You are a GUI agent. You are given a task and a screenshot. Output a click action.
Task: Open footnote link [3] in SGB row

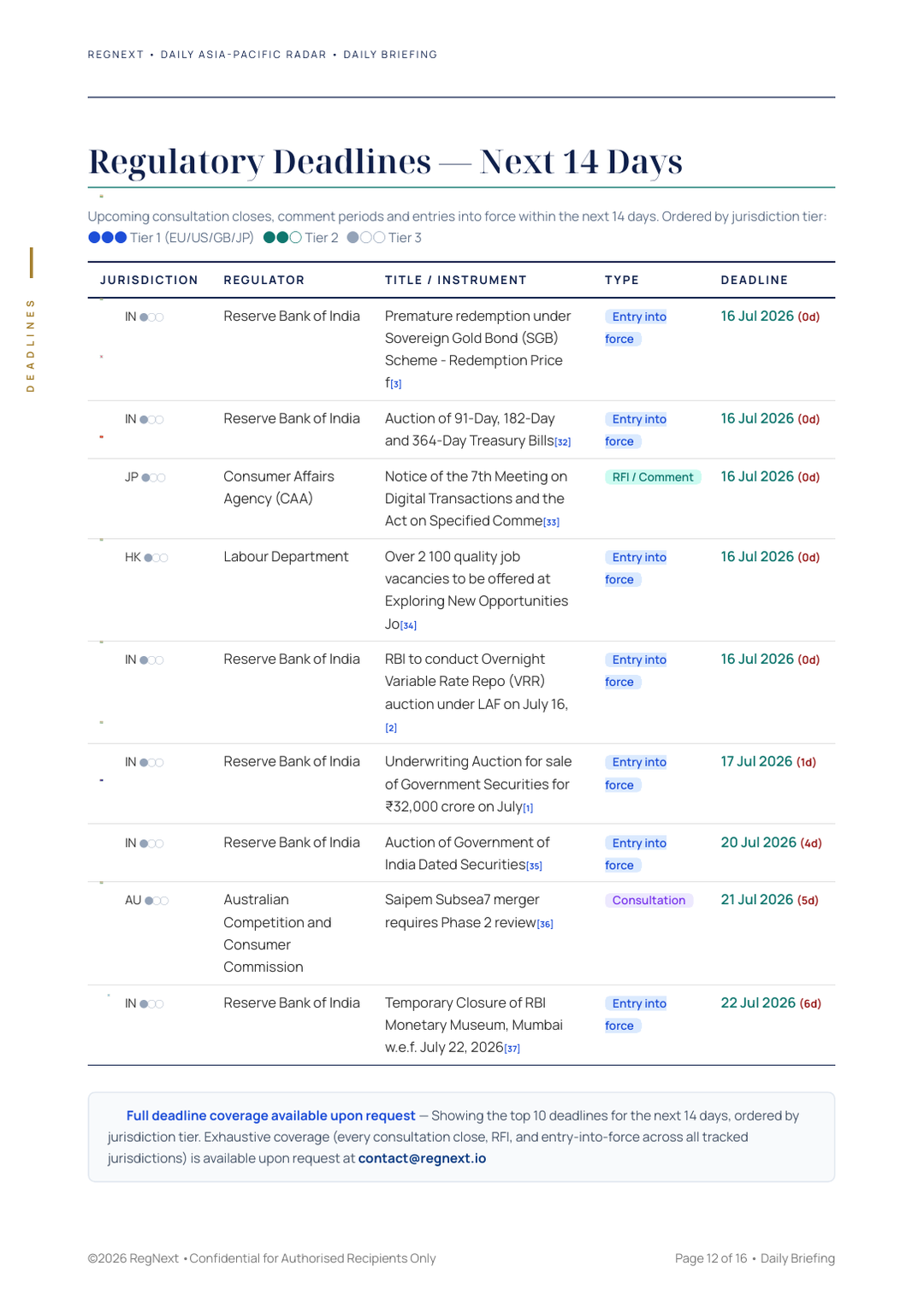click(396, 385)
